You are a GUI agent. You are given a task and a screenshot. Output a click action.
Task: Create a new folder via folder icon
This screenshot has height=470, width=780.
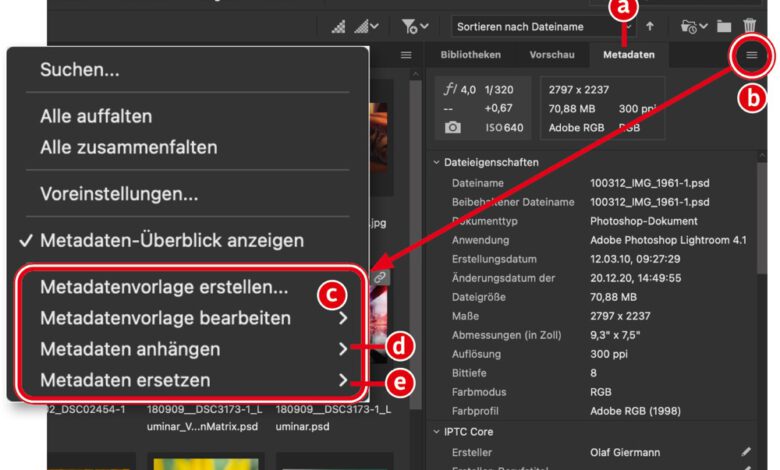pos(724,26)
